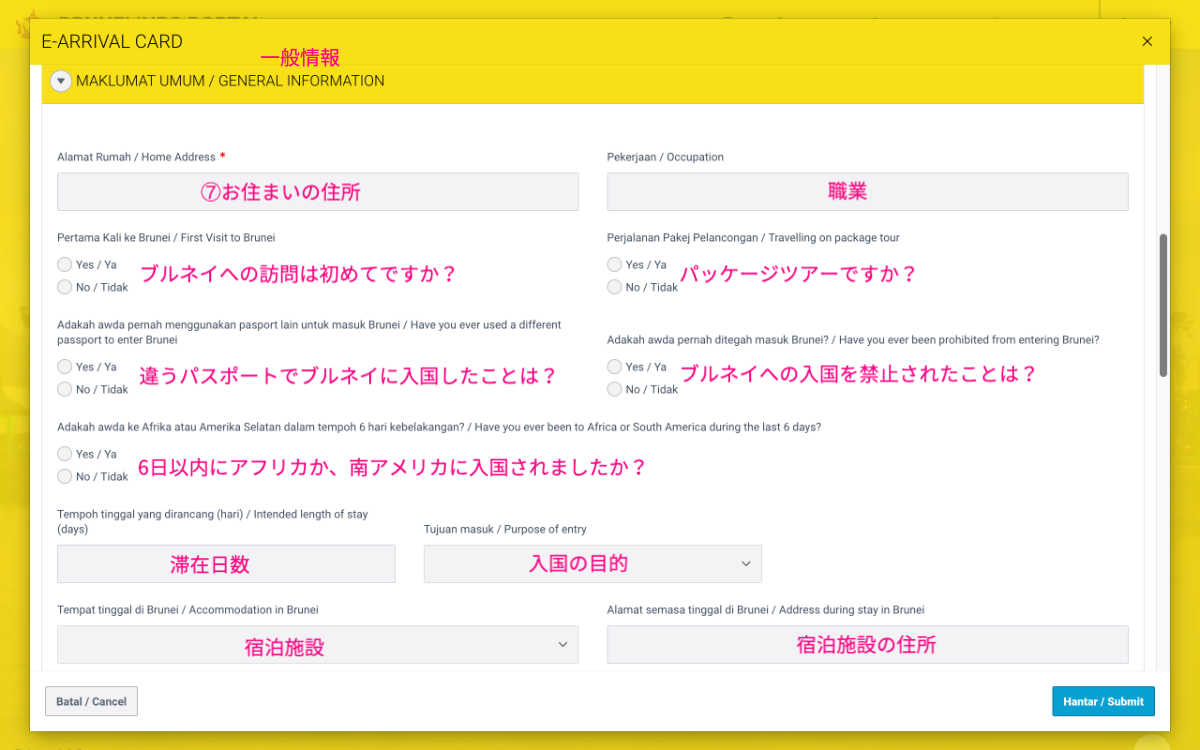Click the Intended length of stay field
The height and width of the screenshot is (750, 1200).
(x=225, y=563)
